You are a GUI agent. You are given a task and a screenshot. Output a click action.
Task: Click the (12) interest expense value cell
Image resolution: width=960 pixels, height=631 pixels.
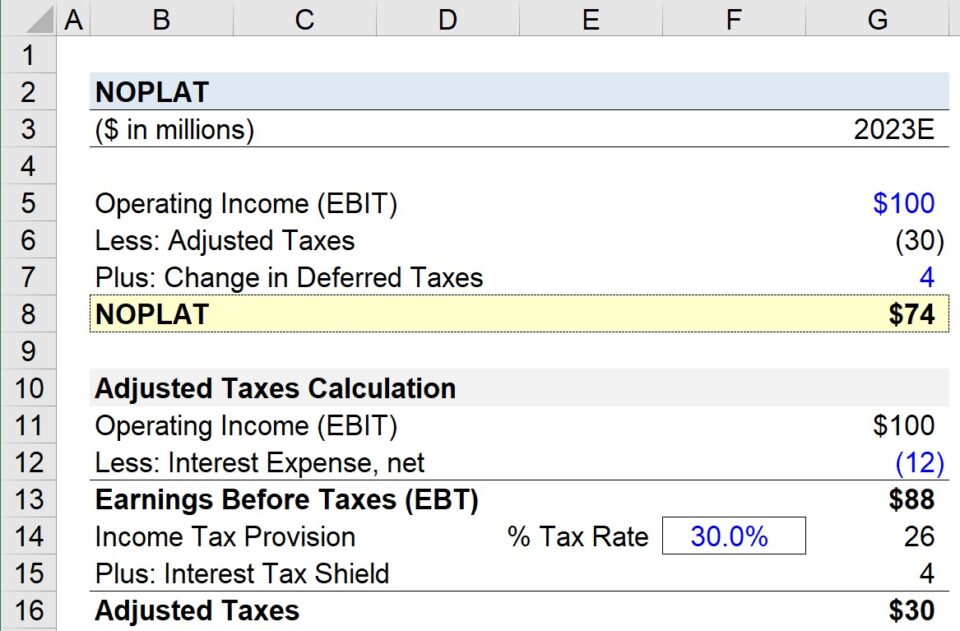tap(877, 462)
